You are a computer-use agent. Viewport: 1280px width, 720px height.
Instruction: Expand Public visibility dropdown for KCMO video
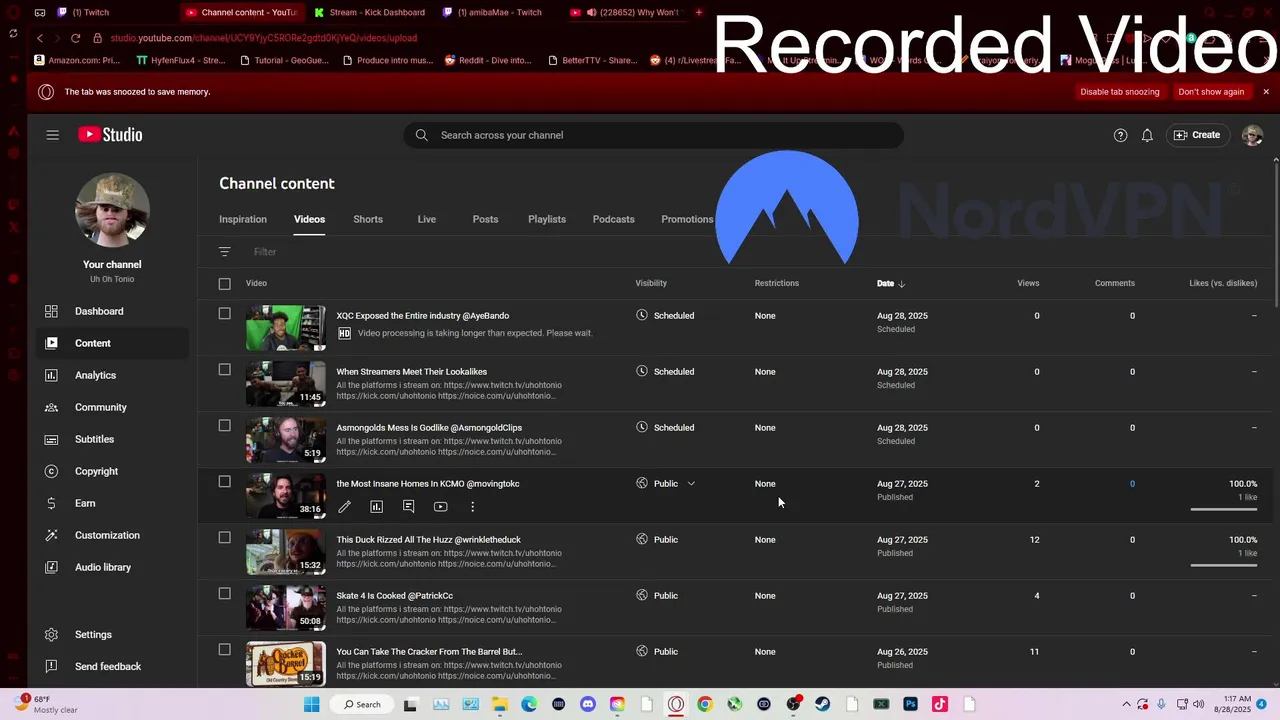click(x=691, y=484)
